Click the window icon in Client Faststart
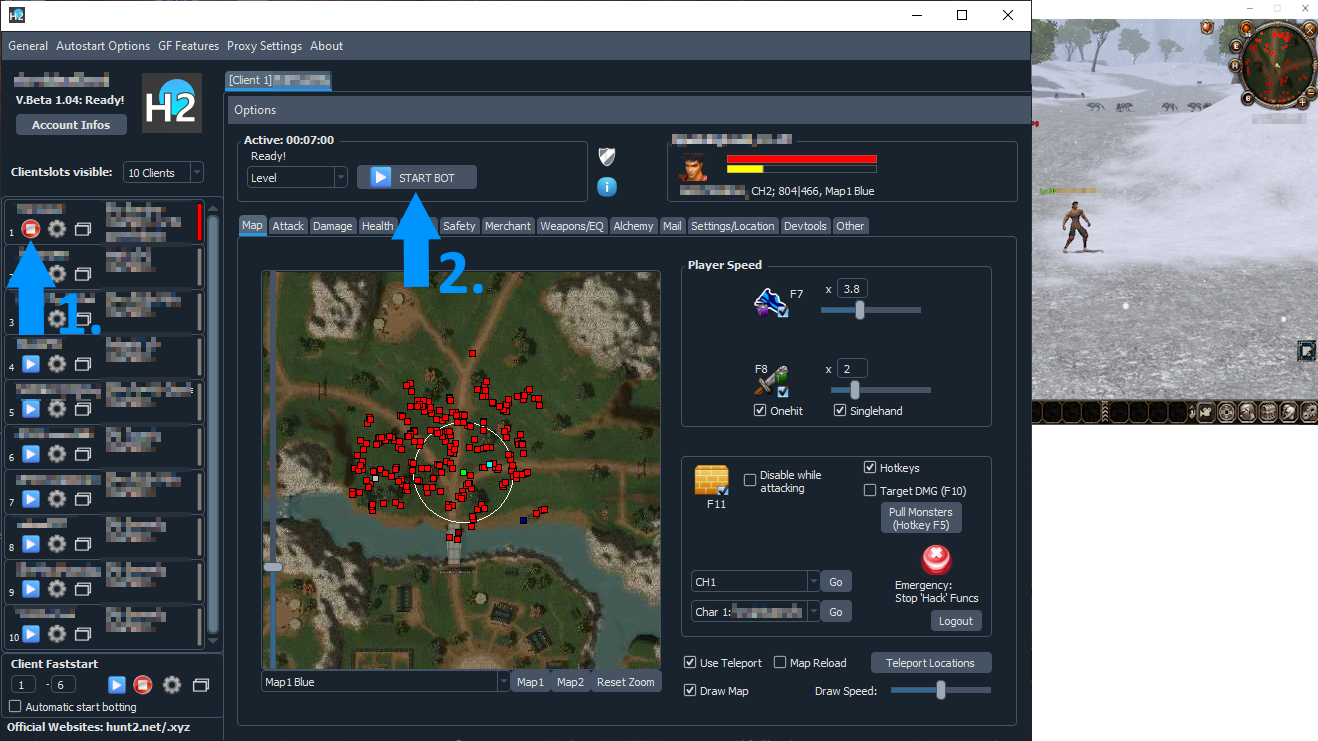1318x741 pixels. (x=201, y=685)
